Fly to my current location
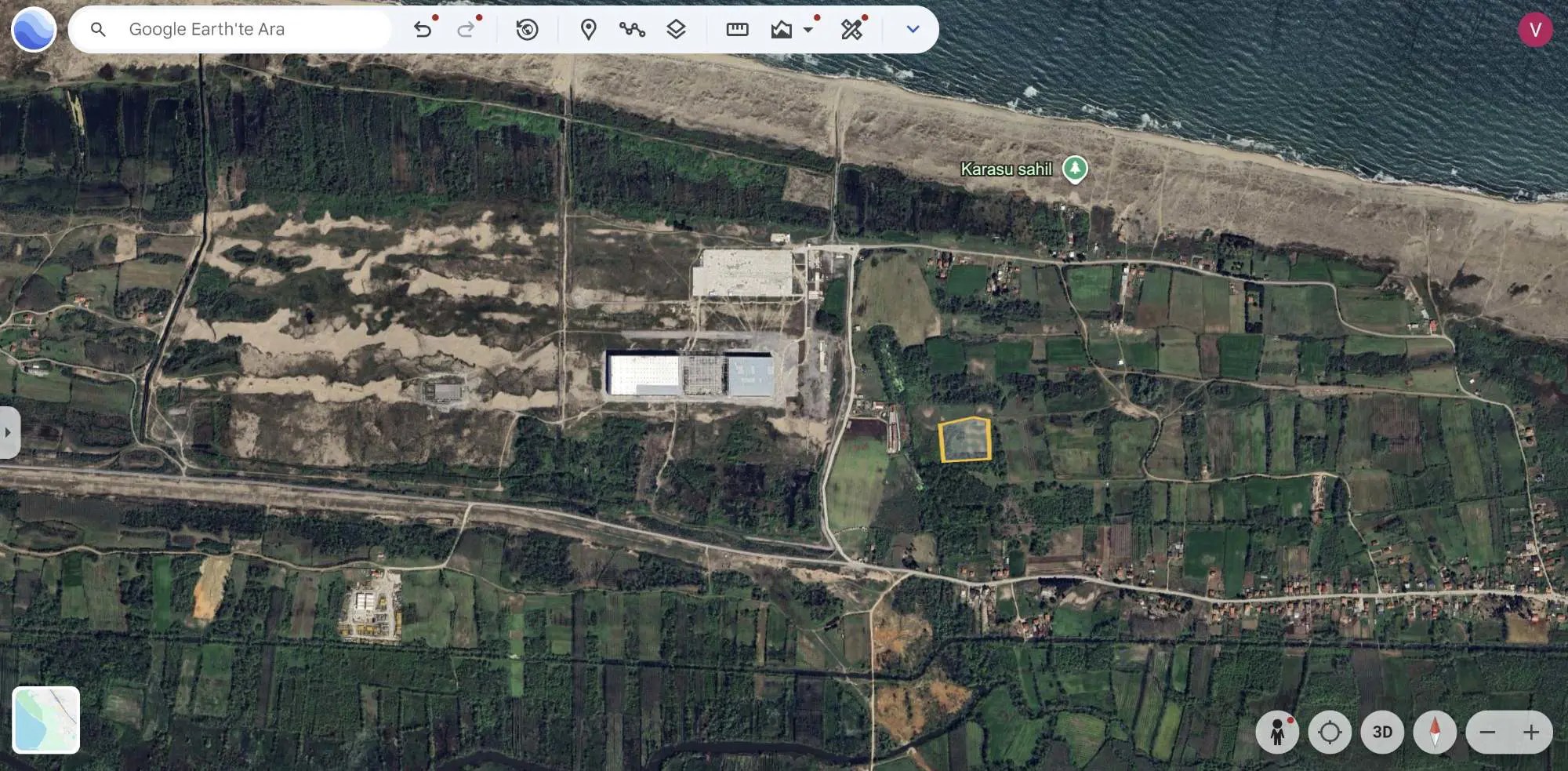The height and width of the screenshot is (771, 1568). [x=1330, y=733]
